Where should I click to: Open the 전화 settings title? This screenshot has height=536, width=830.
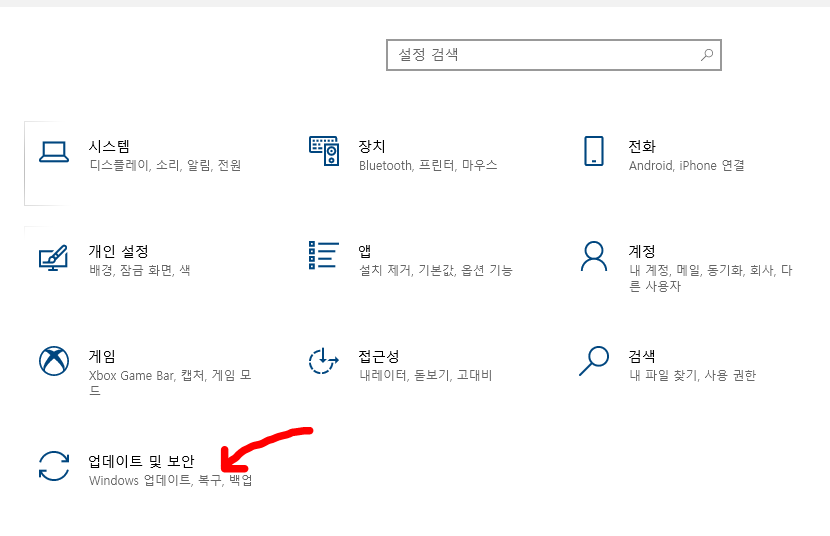[x=642, y=146]
